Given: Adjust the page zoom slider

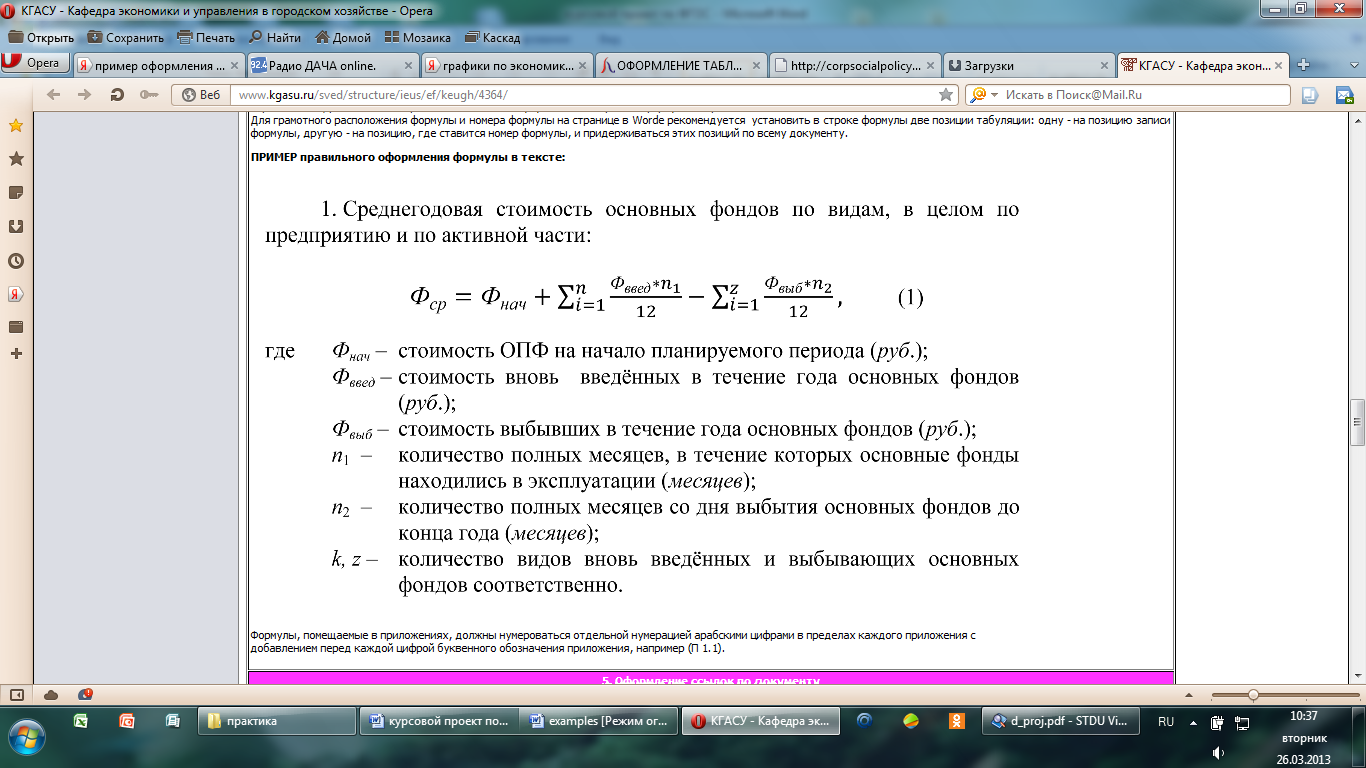Looking at the screenshot, I should click(1253, 695).
